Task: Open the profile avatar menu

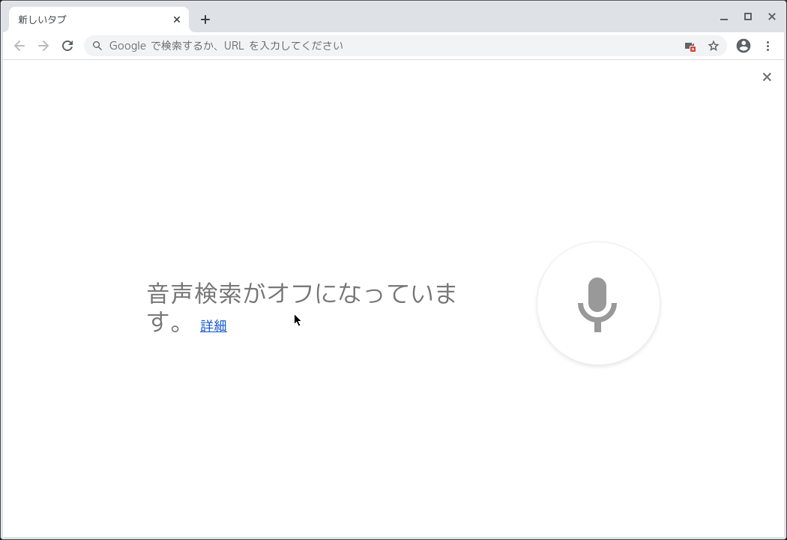Action: click(x=743, y=46)
